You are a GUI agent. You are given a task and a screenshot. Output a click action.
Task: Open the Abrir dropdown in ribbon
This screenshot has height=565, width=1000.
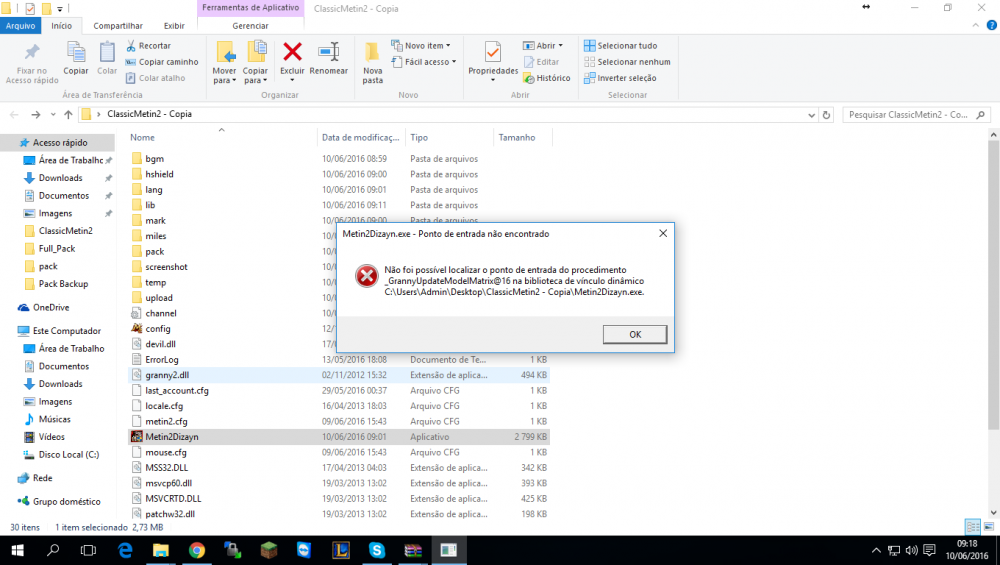[543, 46]
